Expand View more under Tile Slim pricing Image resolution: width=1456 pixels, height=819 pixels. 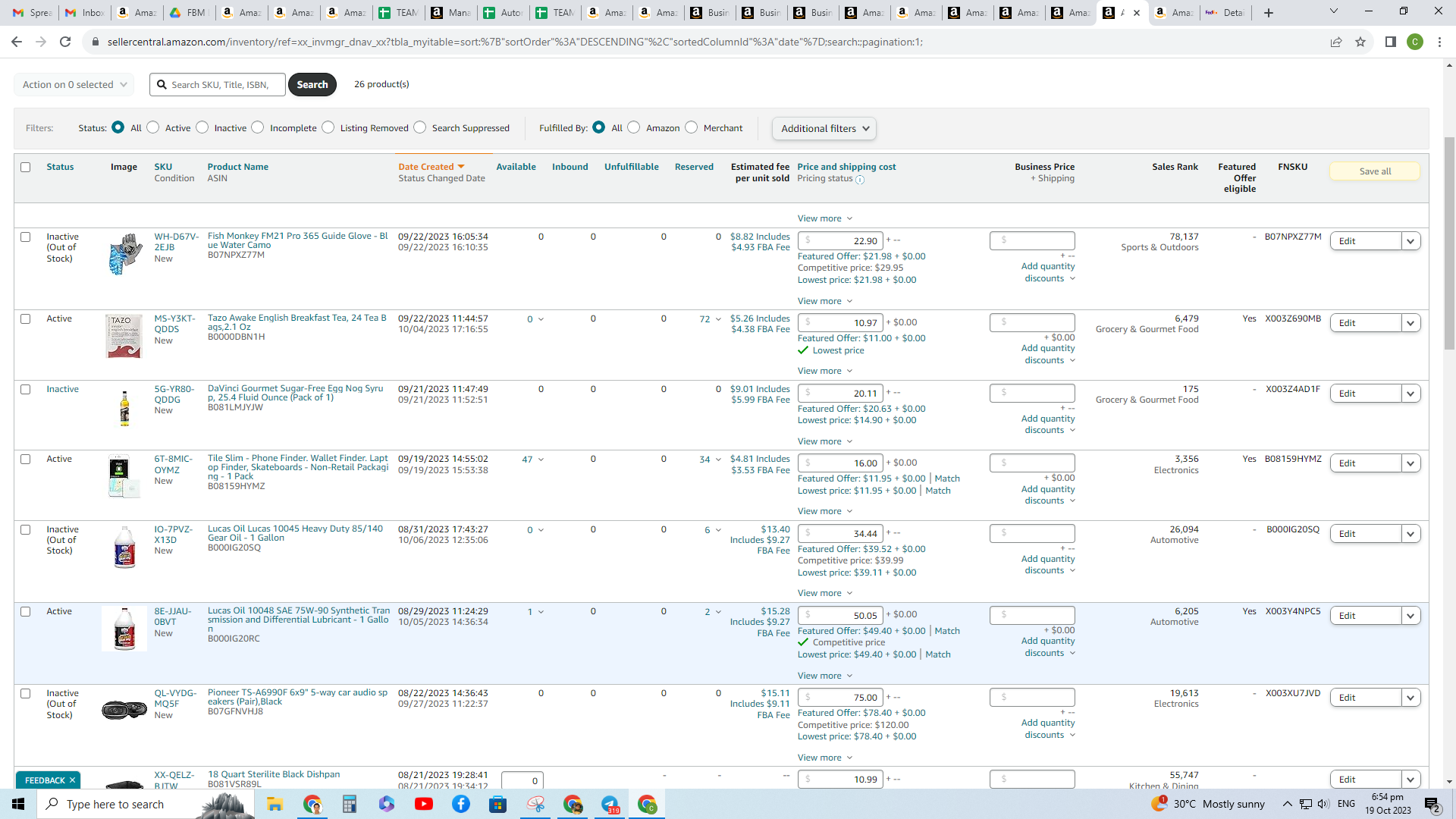tap(825, 511)
